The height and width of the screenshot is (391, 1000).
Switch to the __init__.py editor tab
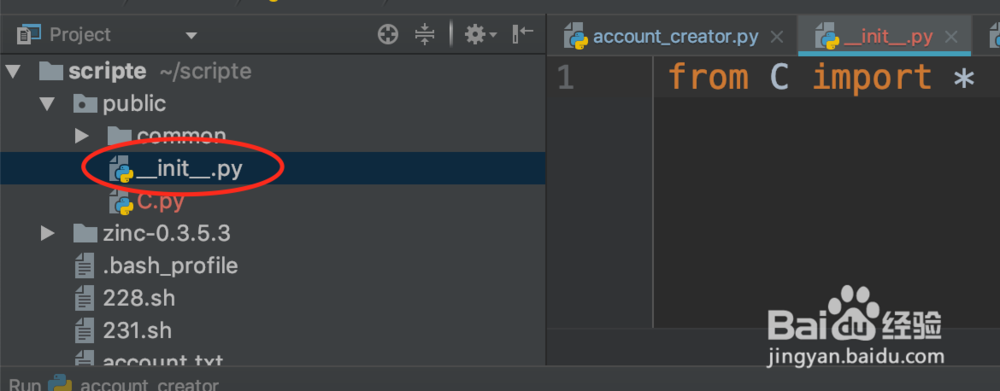coord(888,36)
